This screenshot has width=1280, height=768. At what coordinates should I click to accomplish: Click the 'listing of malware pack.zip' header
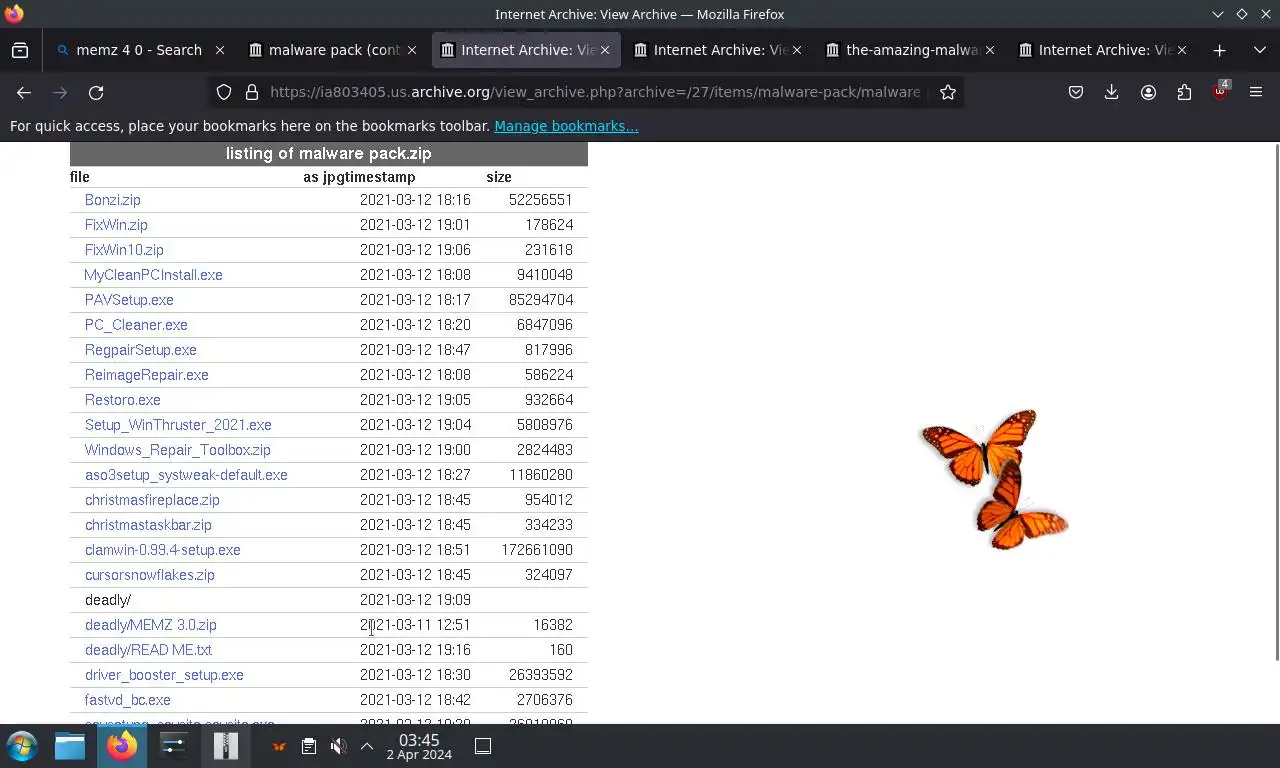328,154
